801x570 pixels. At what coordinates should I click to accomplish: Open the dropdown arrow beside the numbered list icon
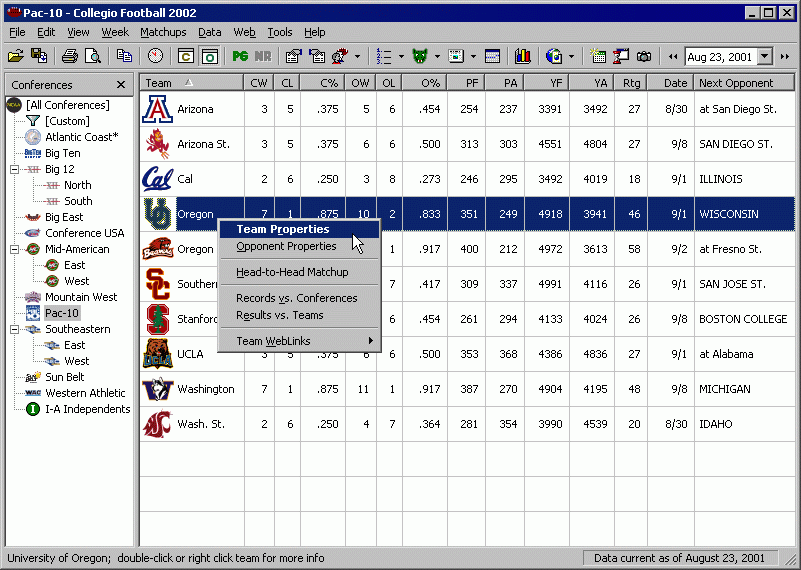(401, 56)
